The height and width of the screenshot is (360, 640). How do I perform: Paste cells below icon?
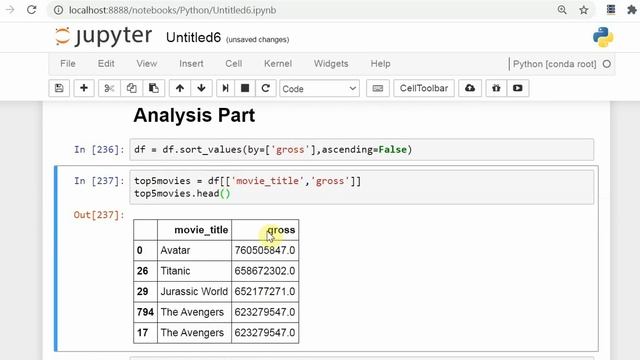tap(154, 88)
